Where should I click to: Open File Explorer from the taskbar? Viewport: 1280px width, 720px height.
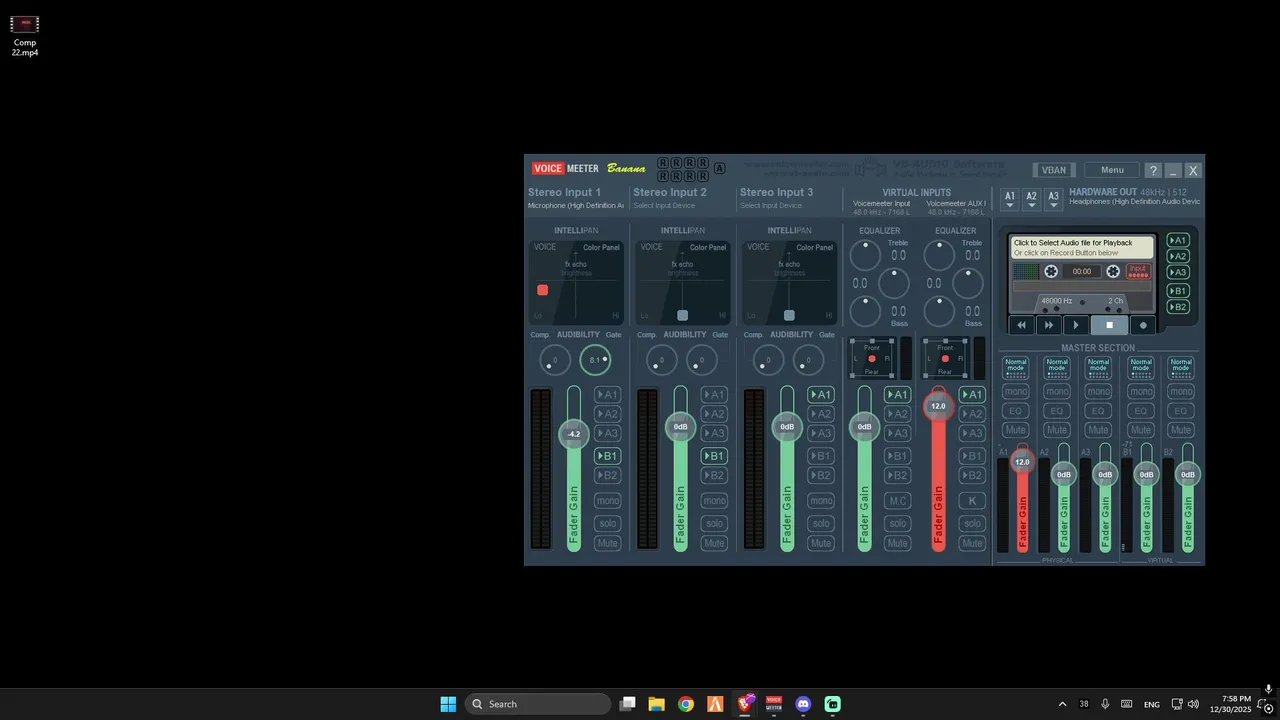point(657,704)
